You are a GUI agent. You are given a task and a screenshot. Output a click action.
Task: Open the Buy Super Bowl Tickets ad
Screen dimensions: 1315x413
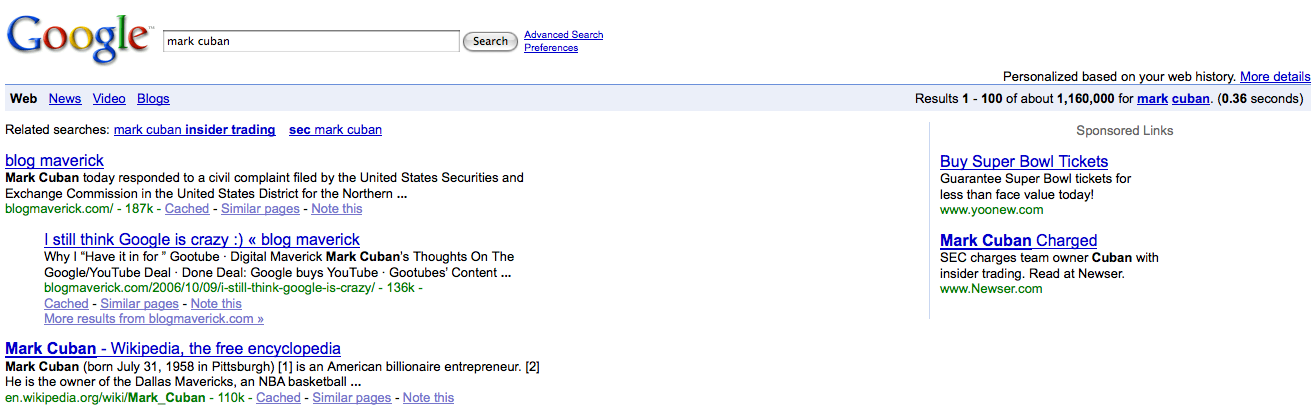(x=1024, y=162)
